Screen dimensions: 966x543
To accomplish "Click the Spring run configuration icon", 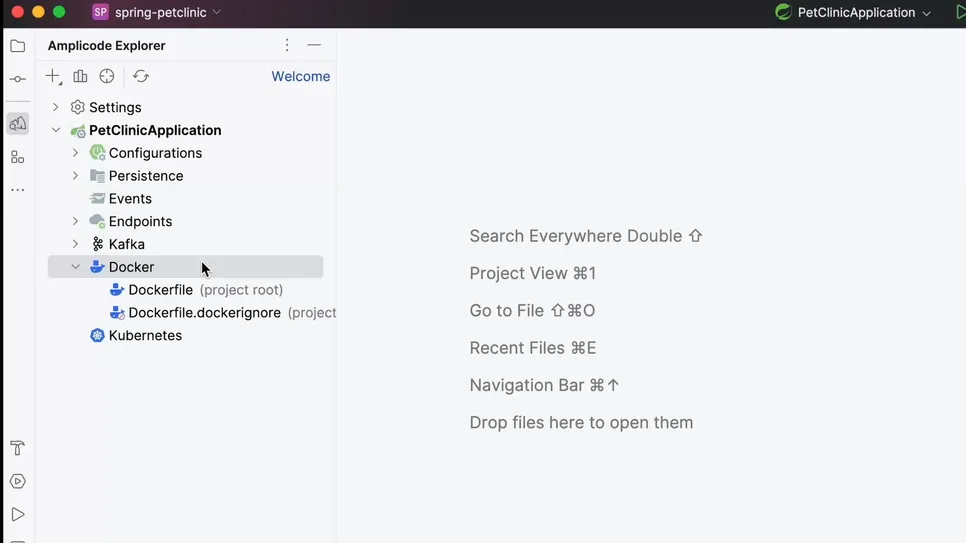I will [x=783, y=12].
